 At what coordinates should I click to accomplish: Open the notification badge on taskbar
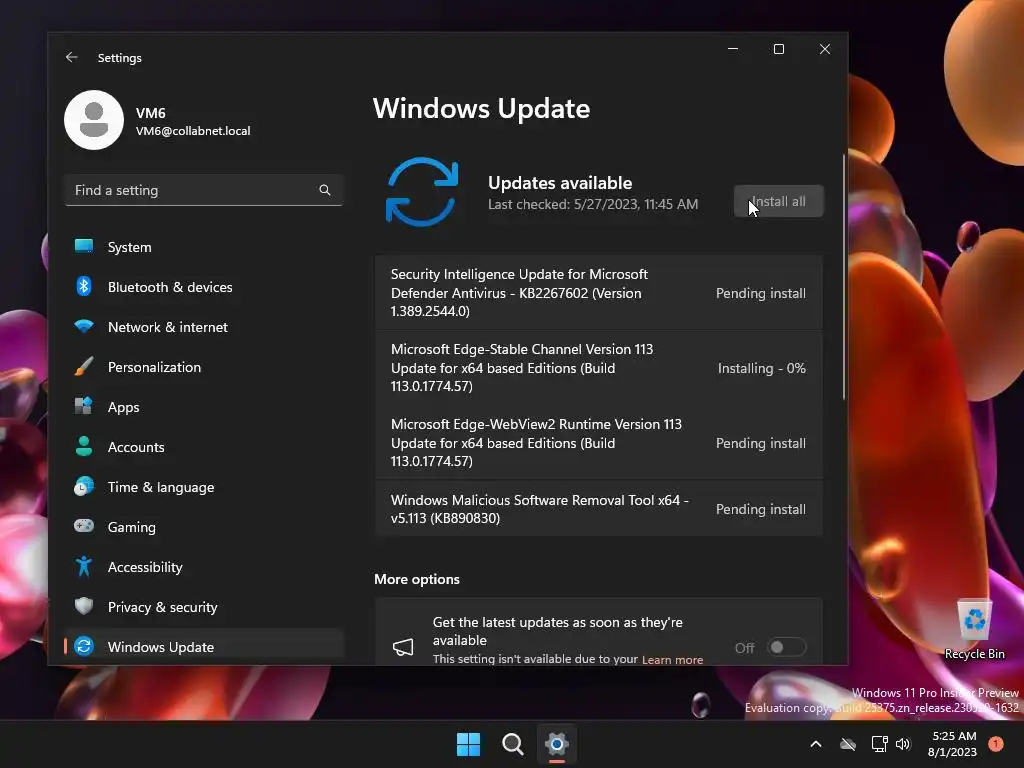[x=996, y=743]
